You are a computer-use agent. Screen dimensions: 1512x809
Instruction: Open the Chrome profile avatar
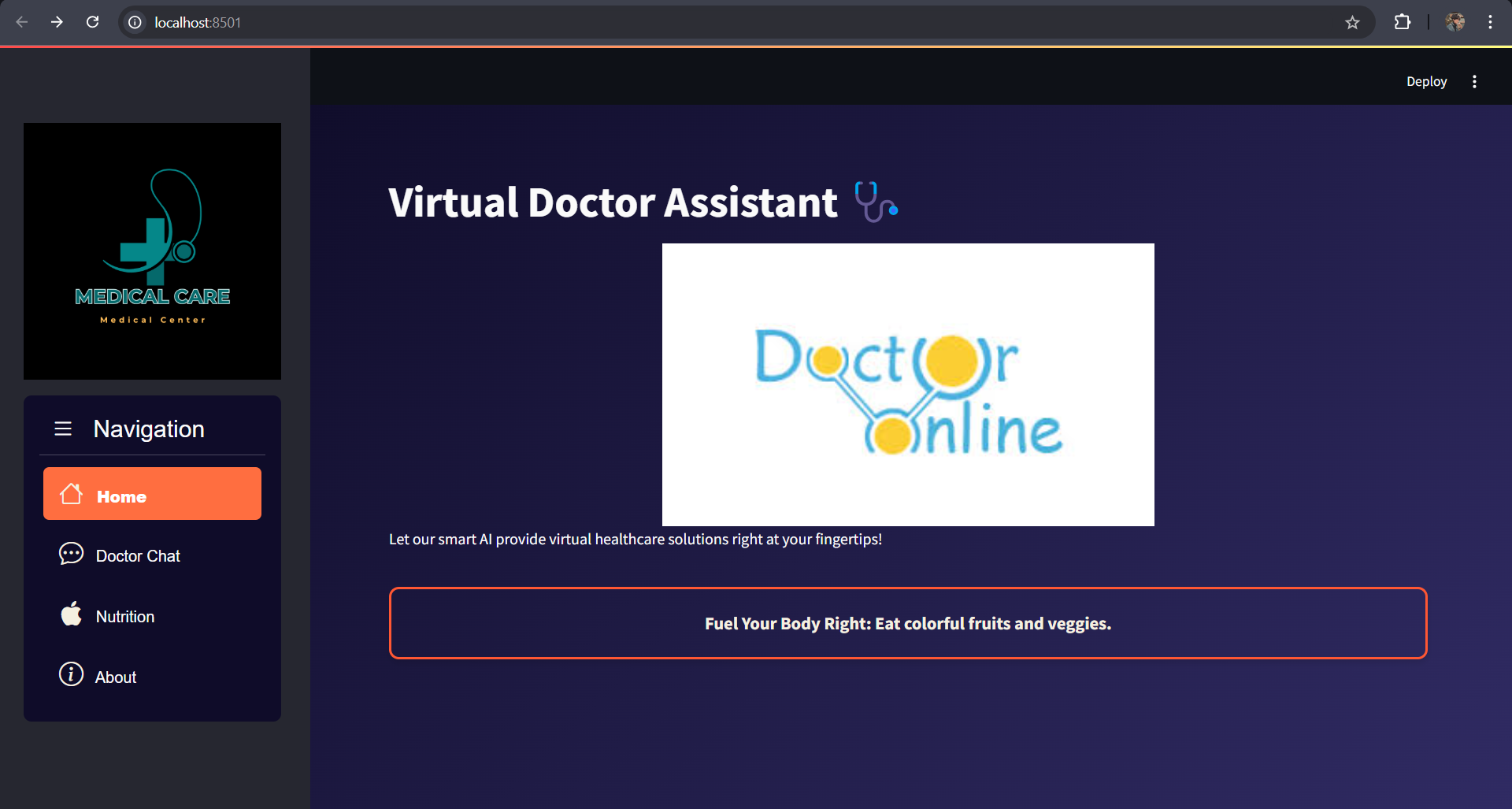(1455, 22)
